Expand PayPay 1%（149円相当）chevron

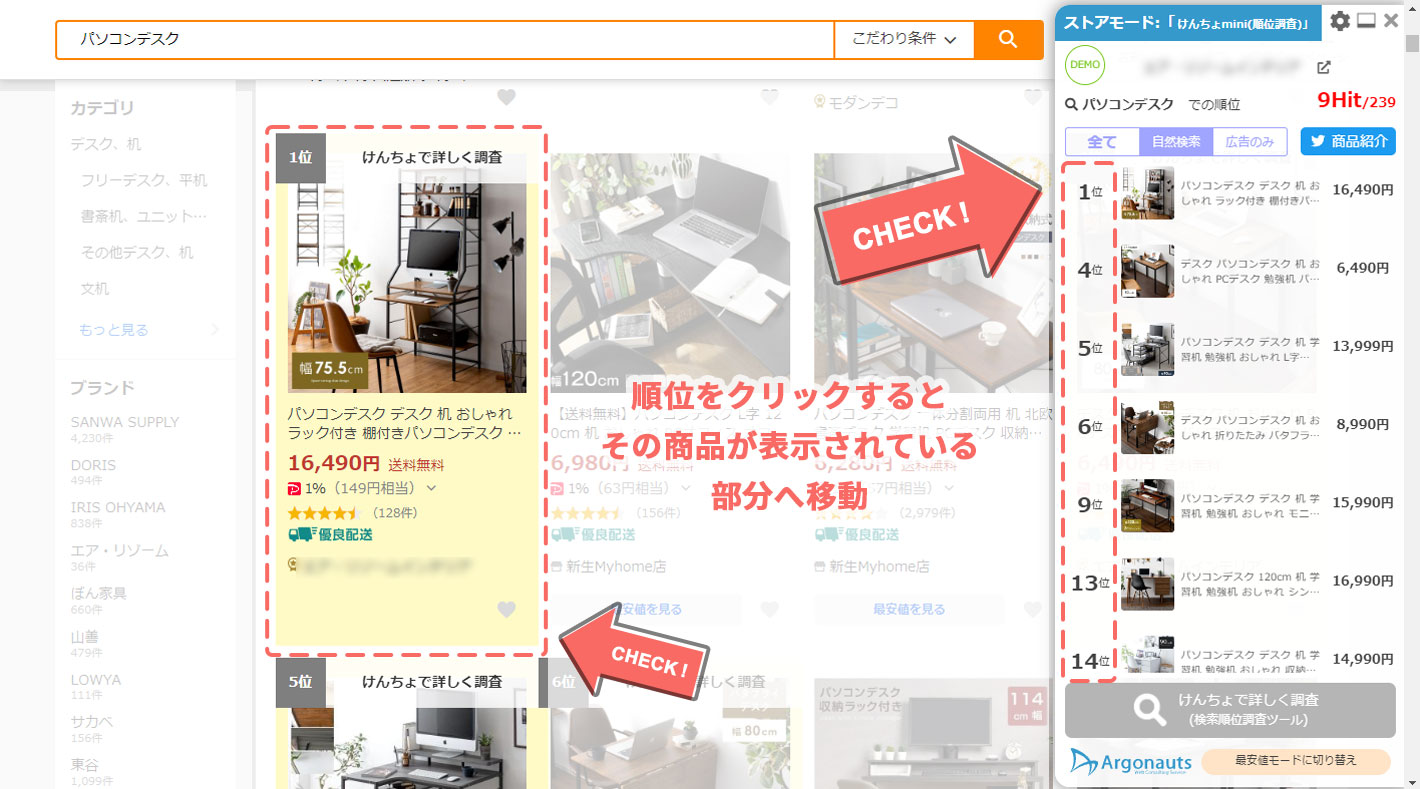point(431,488)
